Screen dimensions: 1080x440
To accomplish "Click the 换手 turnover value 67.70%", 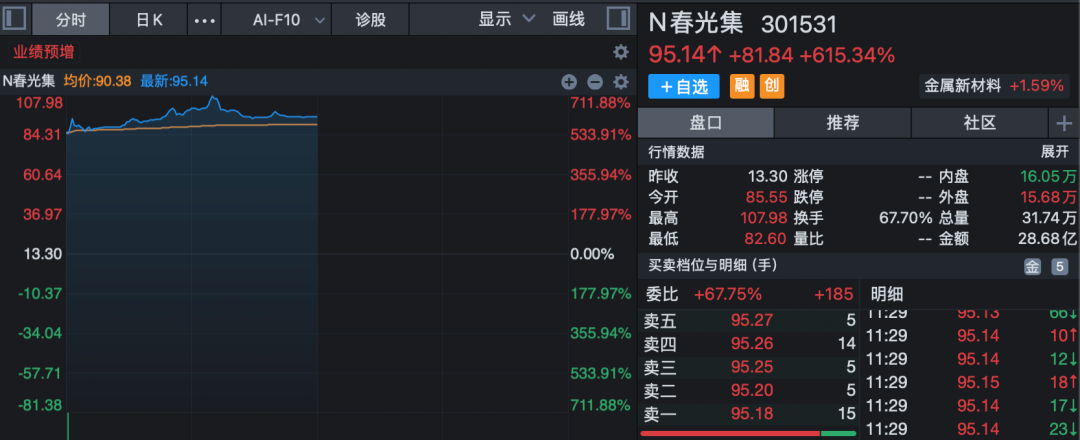I will coord(906,218).
